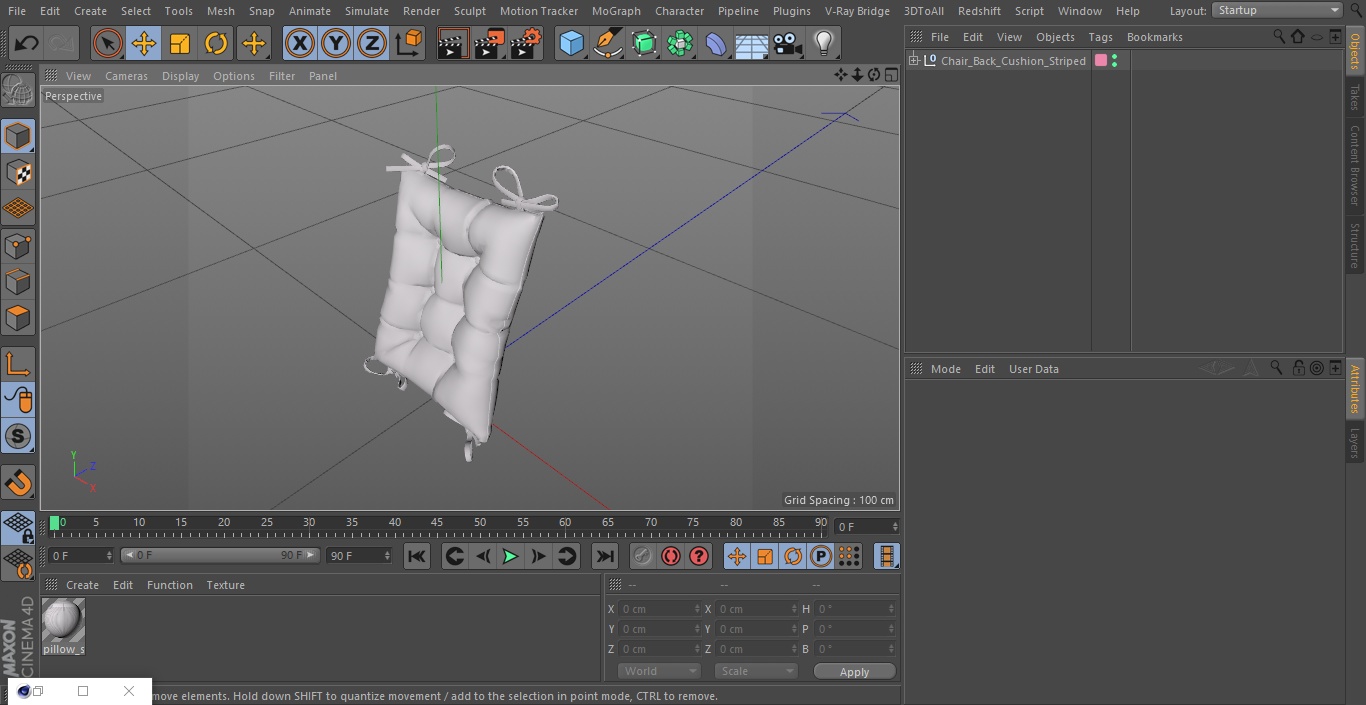The width and height of the screenshot is (1366, 705).
Task: Open the Simulate menu
Action: (x=366, y=11)
